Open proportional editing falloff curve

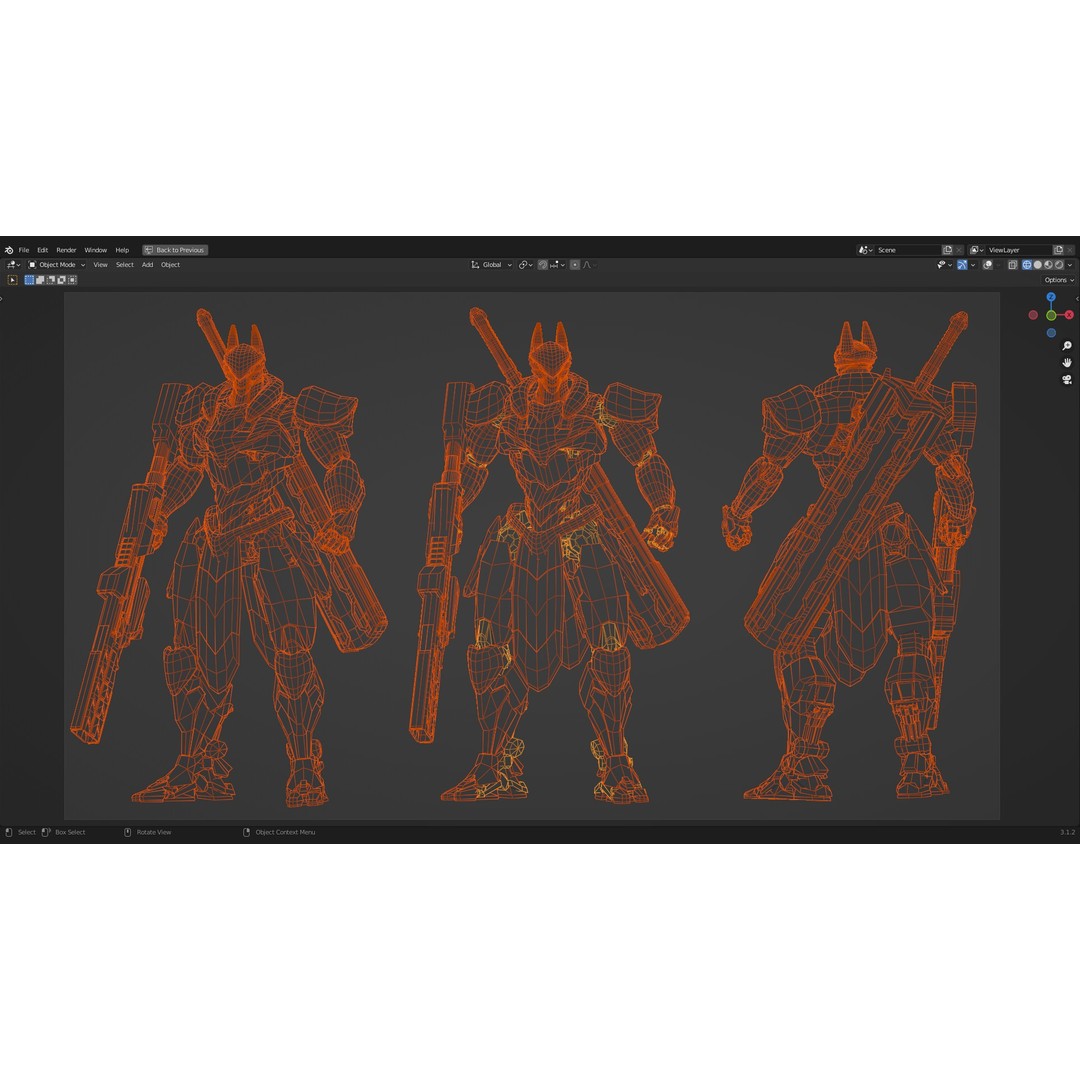pyautogui.click(x=590, y=264)
